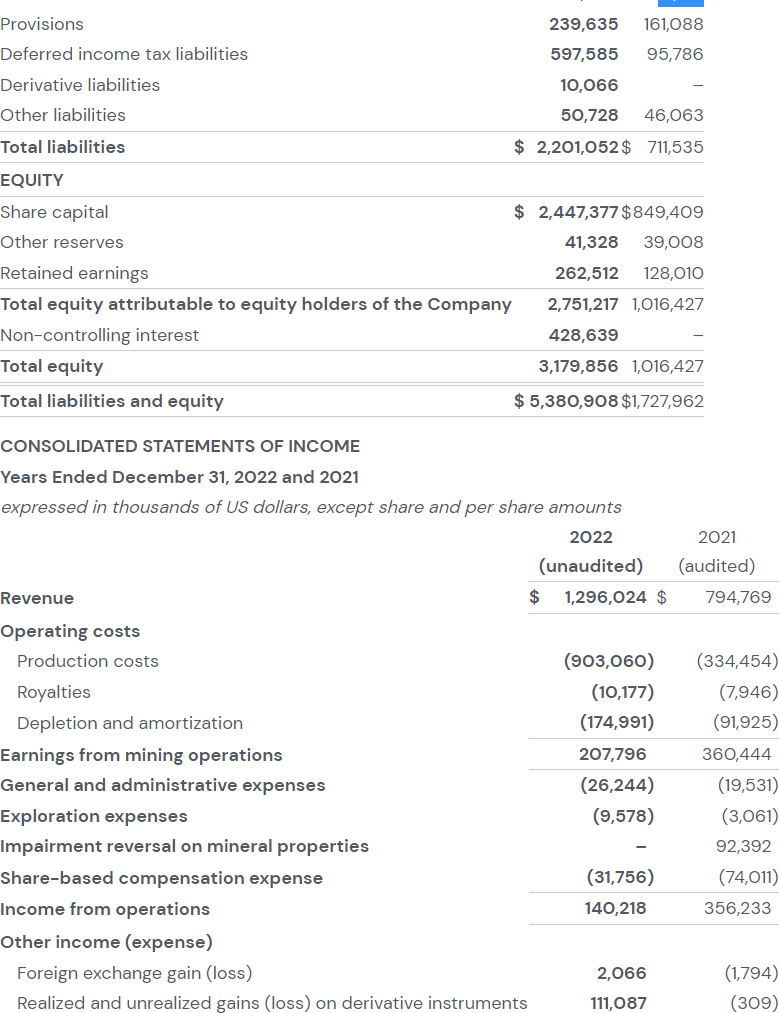The height and width of the screenshot is (1013, 779).
Task: Select the Total equity value 3,179,856
Action: 578,366
